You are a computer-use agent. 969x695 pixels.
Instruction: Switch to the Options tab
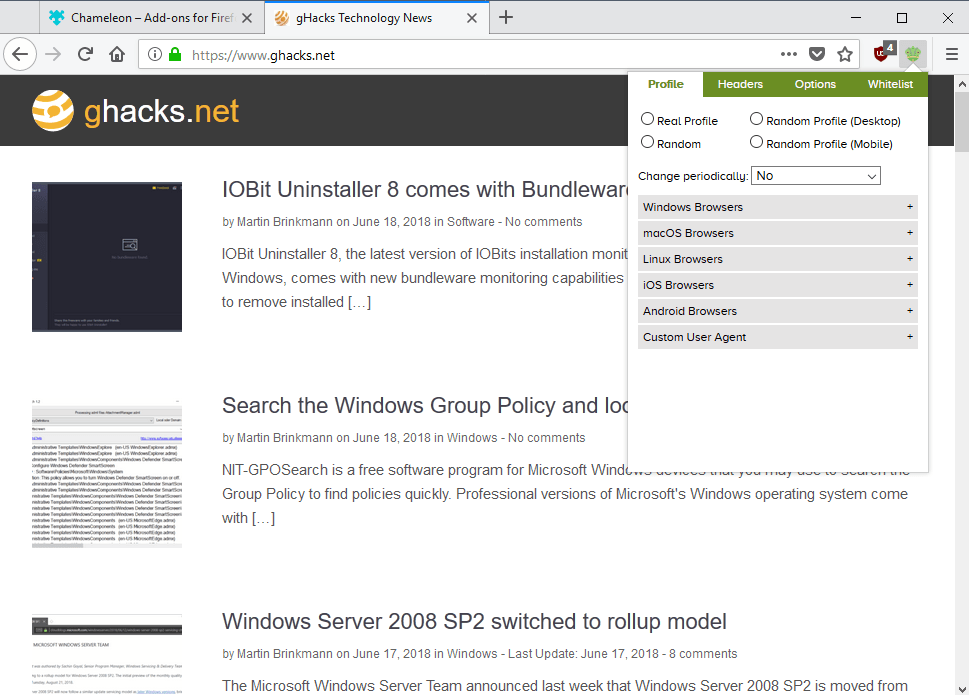click(x=815, y=84)
